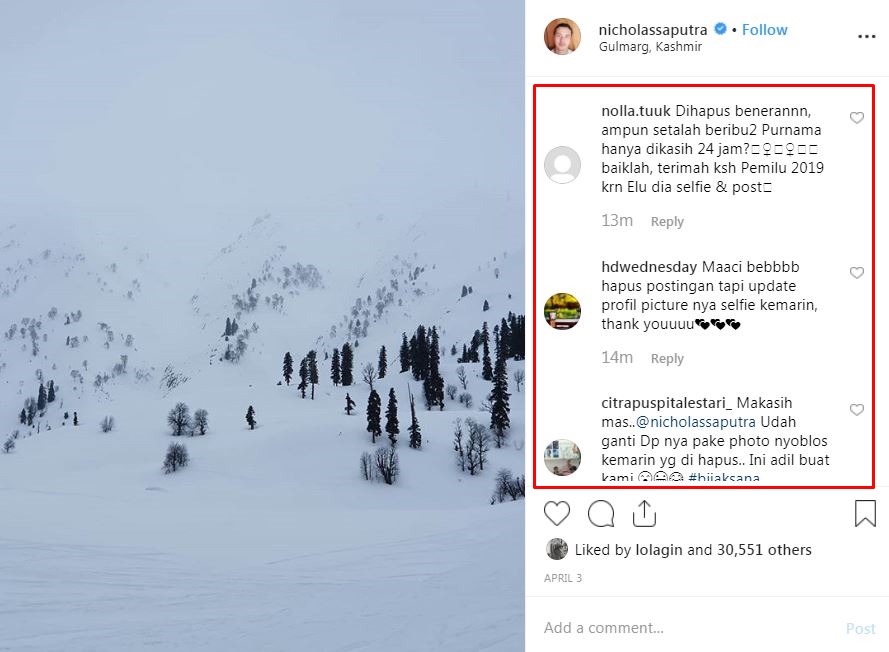The width and height of the screenshot is (889, 652).
Task: Like the comment by citrapuspitalestari_
Action: click(x=857, y=410)
